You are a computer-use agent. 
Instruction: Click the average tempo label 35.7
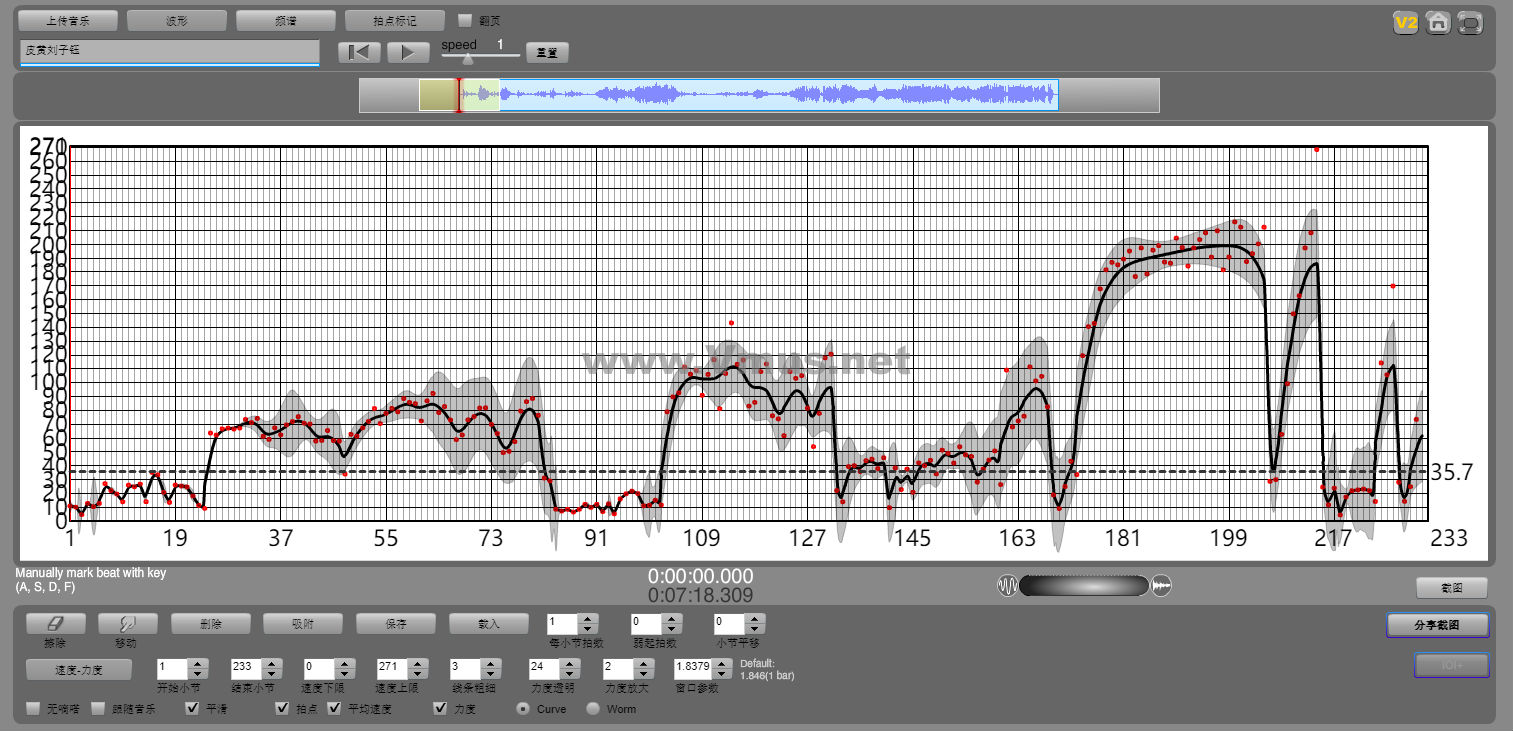[x=1451, y=472]
